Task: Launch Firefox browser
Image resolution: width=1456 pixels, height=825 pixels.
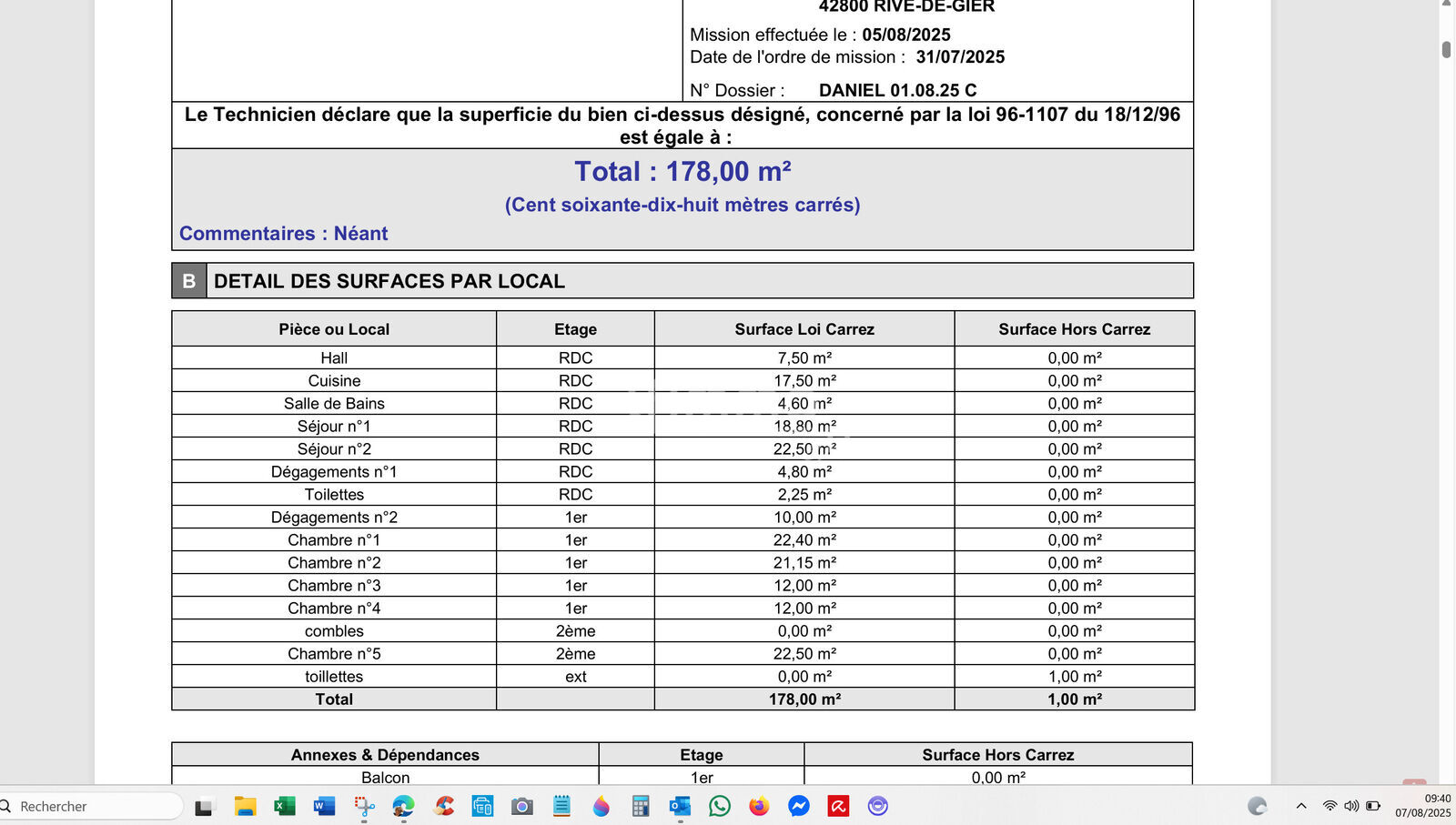Action: coord(759,806)
